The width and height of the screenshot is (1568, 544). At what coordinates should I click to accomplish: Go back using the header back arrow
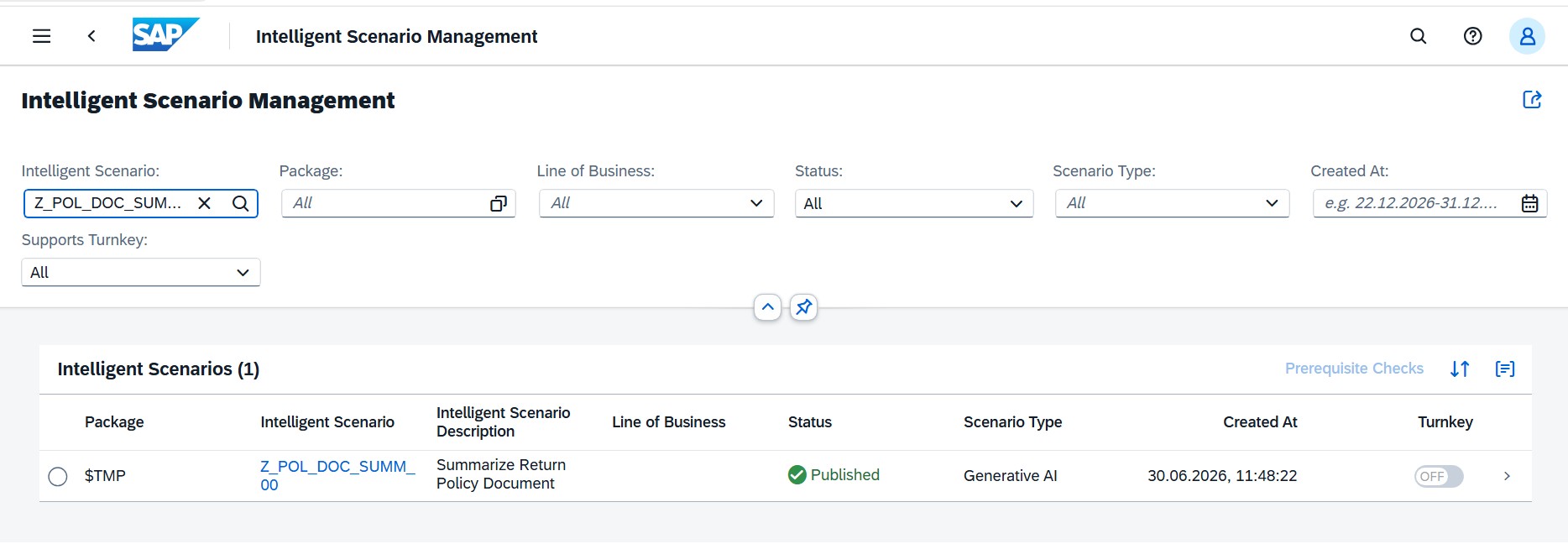click(x=91, y=36)
